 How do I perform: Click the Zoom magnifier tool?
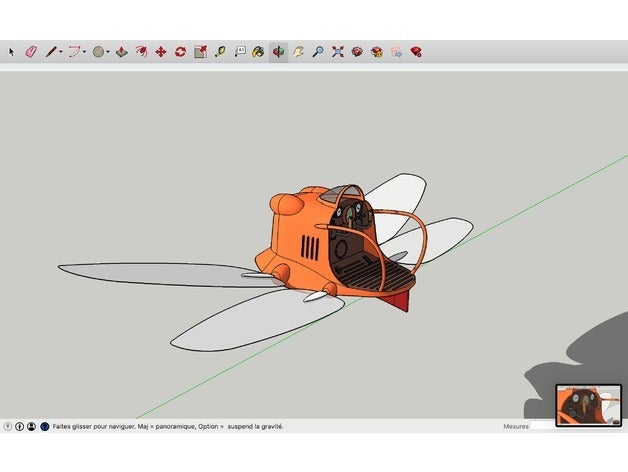click(318, 51)
